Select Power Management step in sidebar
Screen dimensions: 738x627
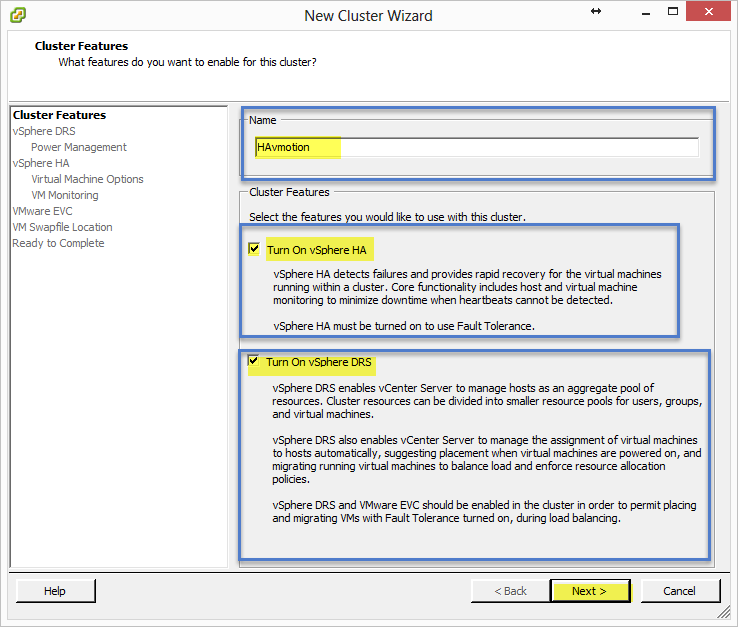tap(79, 147)
